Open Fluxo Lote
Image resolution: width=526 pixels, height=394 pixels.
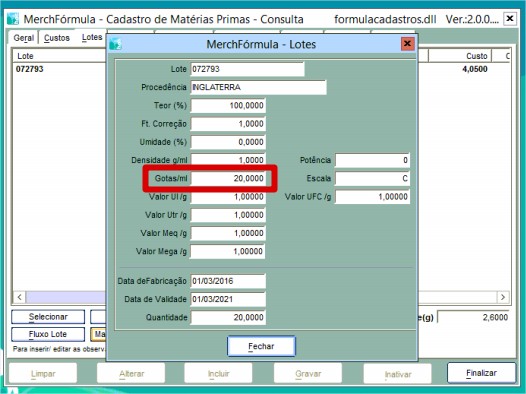coord(48,334)
